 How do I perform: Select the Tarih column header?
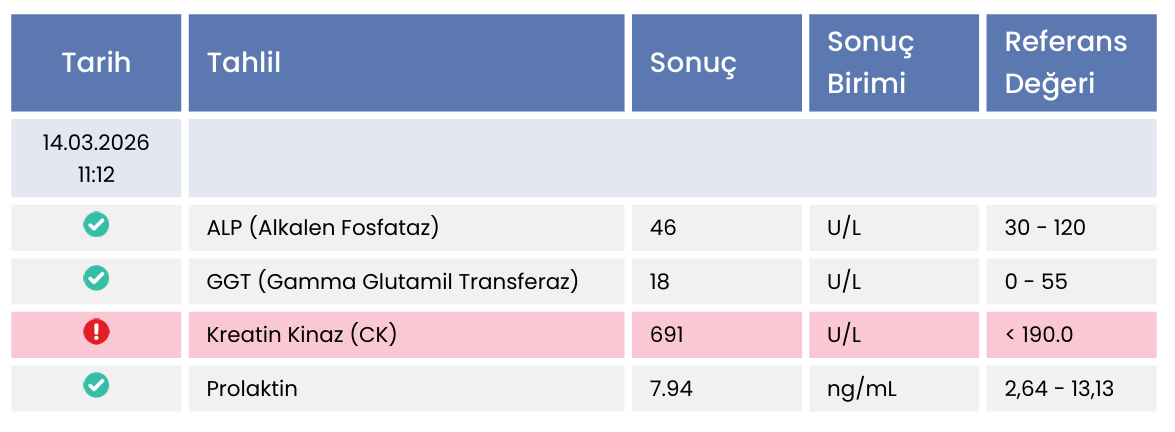point(96,63)
